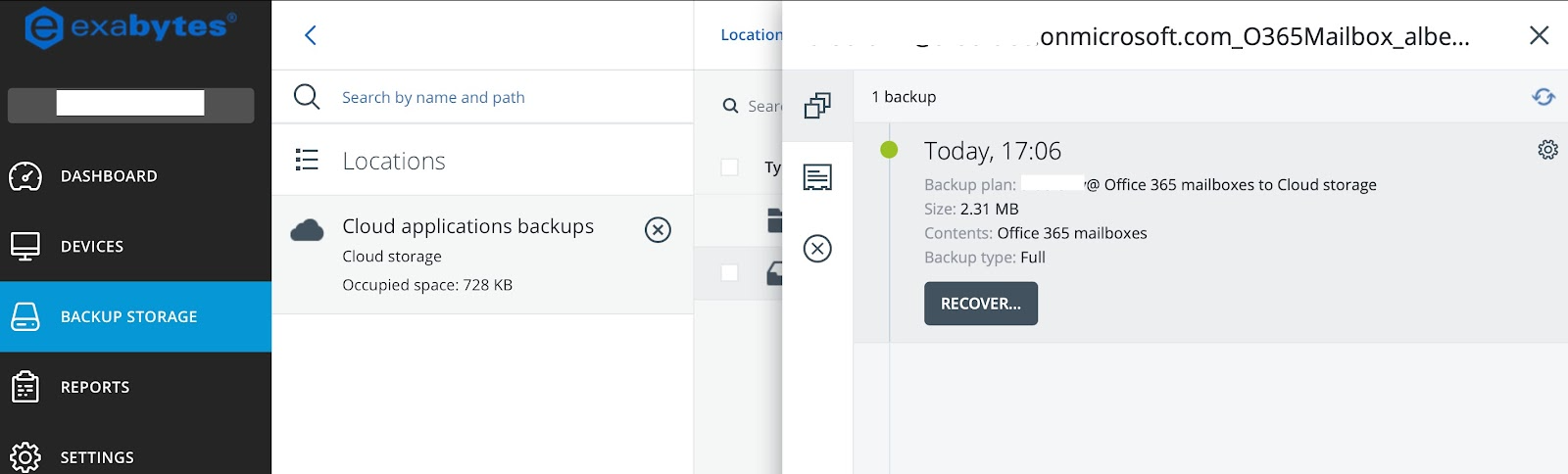Click the cloud icon for Cloud storage
This screenshot has height=474, width=1568.
click(x=307, y=230)
